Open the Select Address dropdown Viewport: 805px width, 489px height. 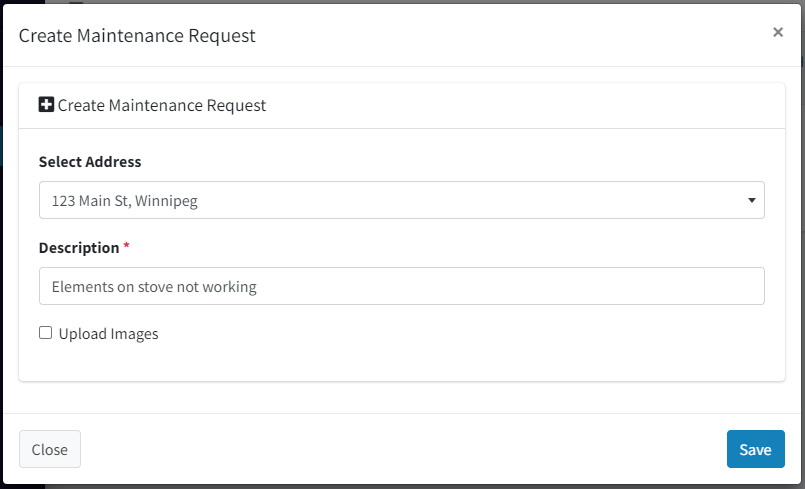point(401,200)
